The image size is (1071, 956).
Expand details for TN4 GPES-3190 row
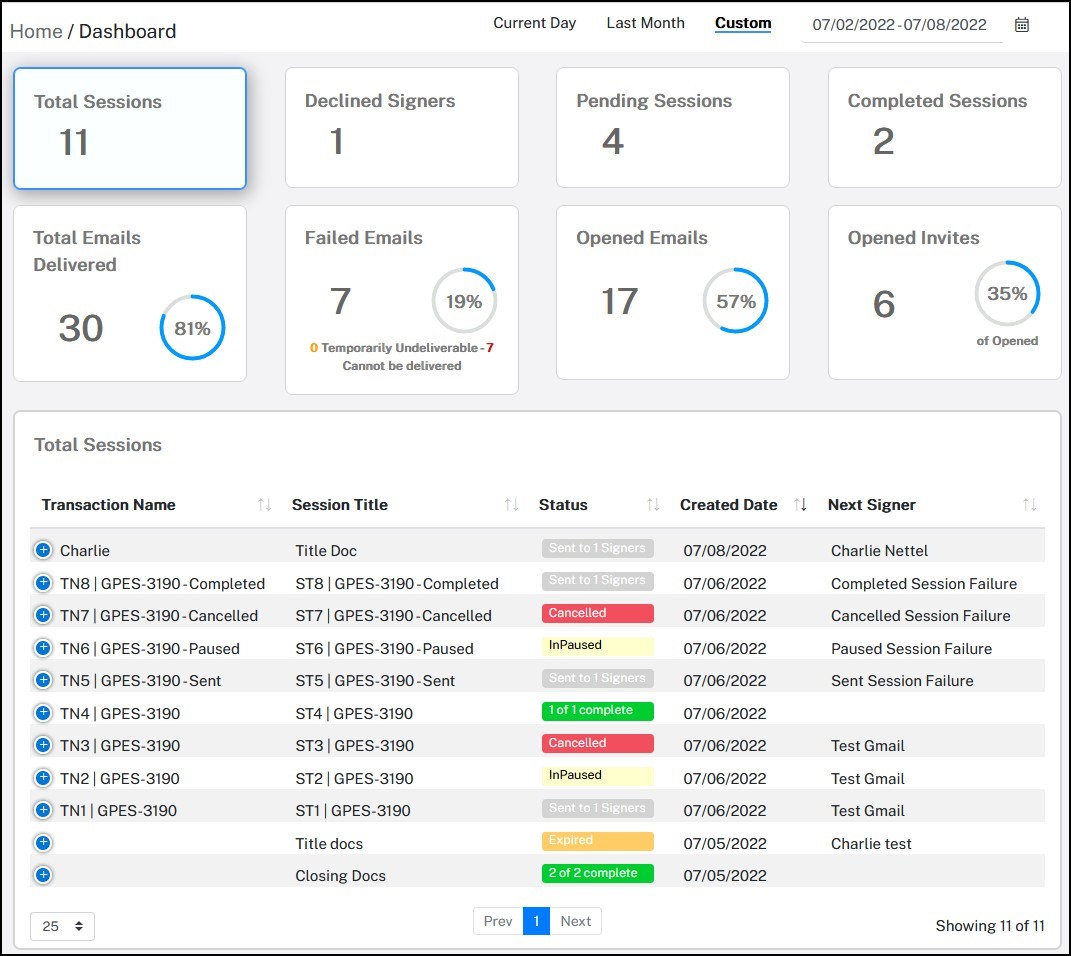[42, 712]
